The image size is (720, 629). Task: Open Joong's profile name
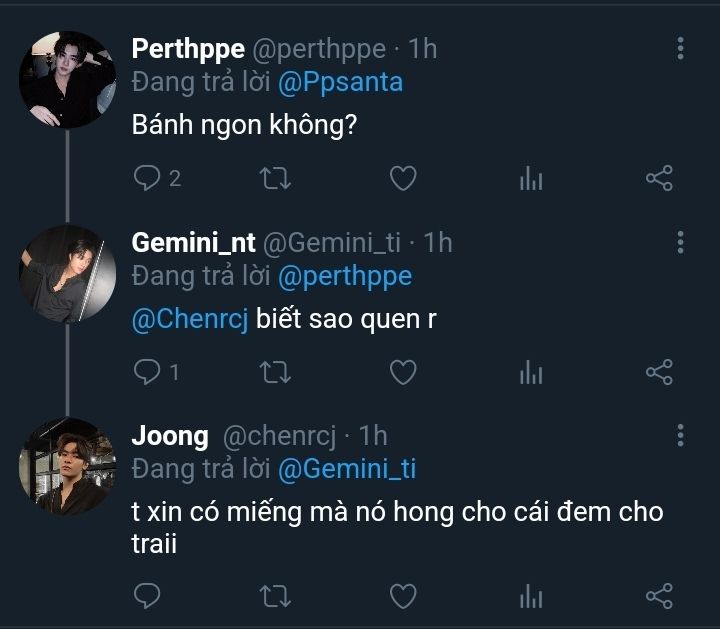(170, 436)
